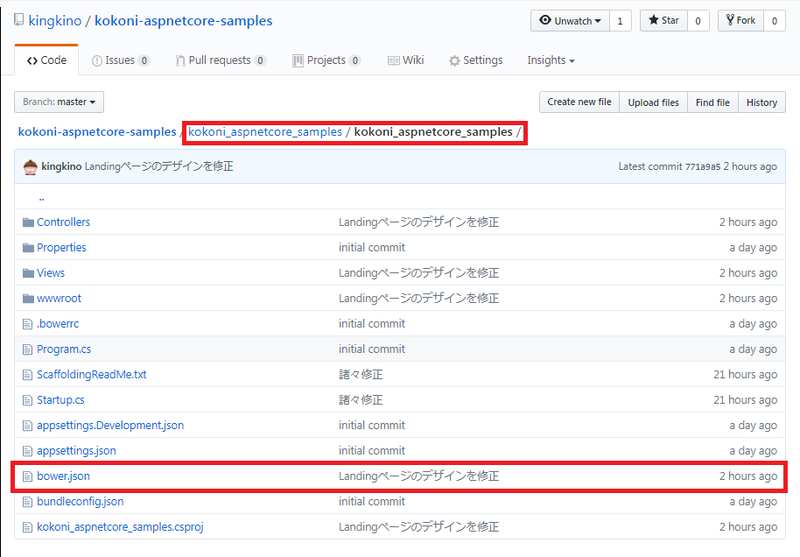This screenshot has height=557, width=800.
Task: Click the file icon next to ScaffoldingReadMe.txt
Action: pyautogui.click(x=28, y=375)
